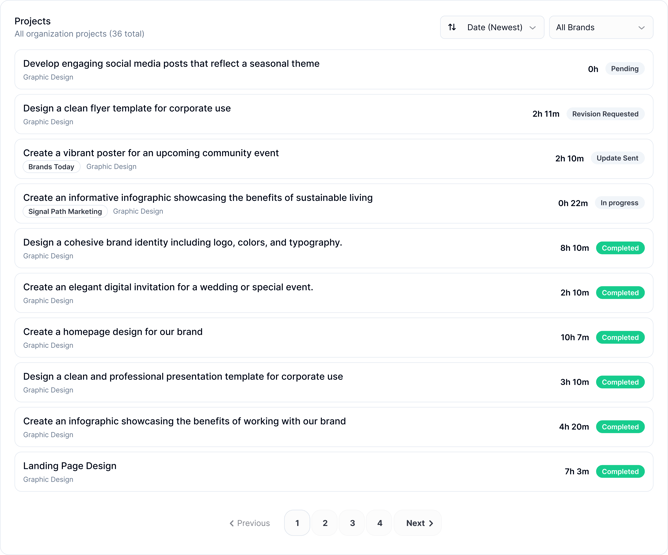Image resolution: width=668 pixels, height=555 pixels.
Task: Click the sort arrows icon beside Date
Action: pyautogui.click(x=452, y=28)
